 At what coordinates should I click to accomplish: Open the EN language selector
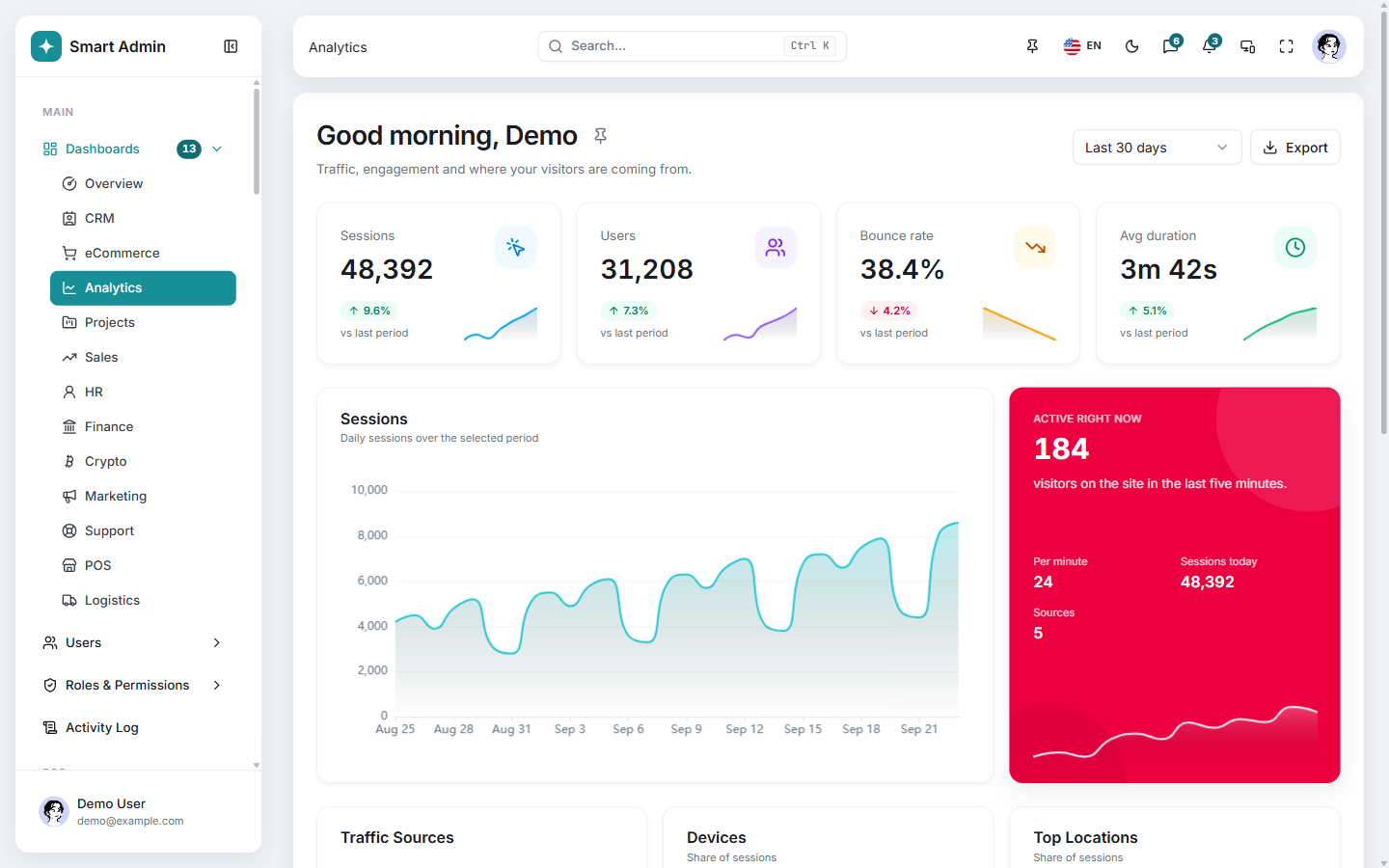pyautogui.click(x=1082, y=46)
